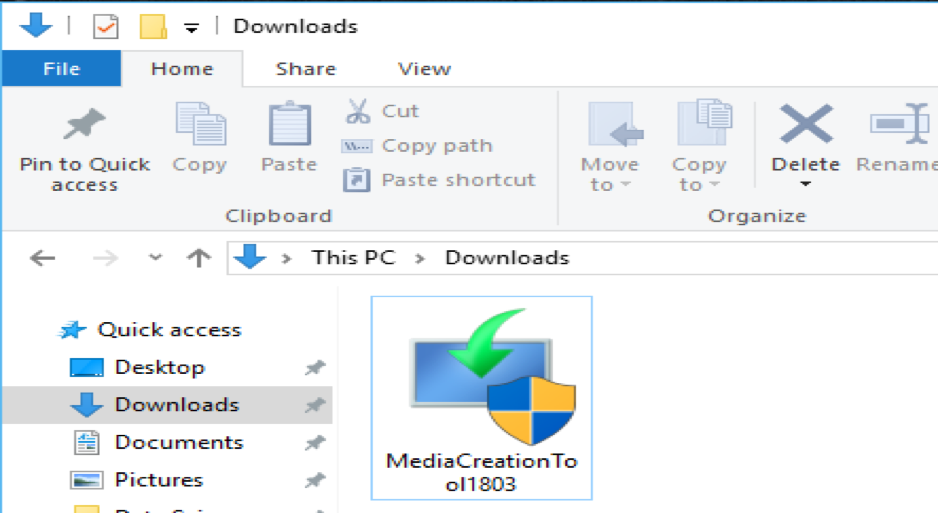Click the Pin to Quick access icon
This screenshot has height=513, width=938.
point(84,126)
